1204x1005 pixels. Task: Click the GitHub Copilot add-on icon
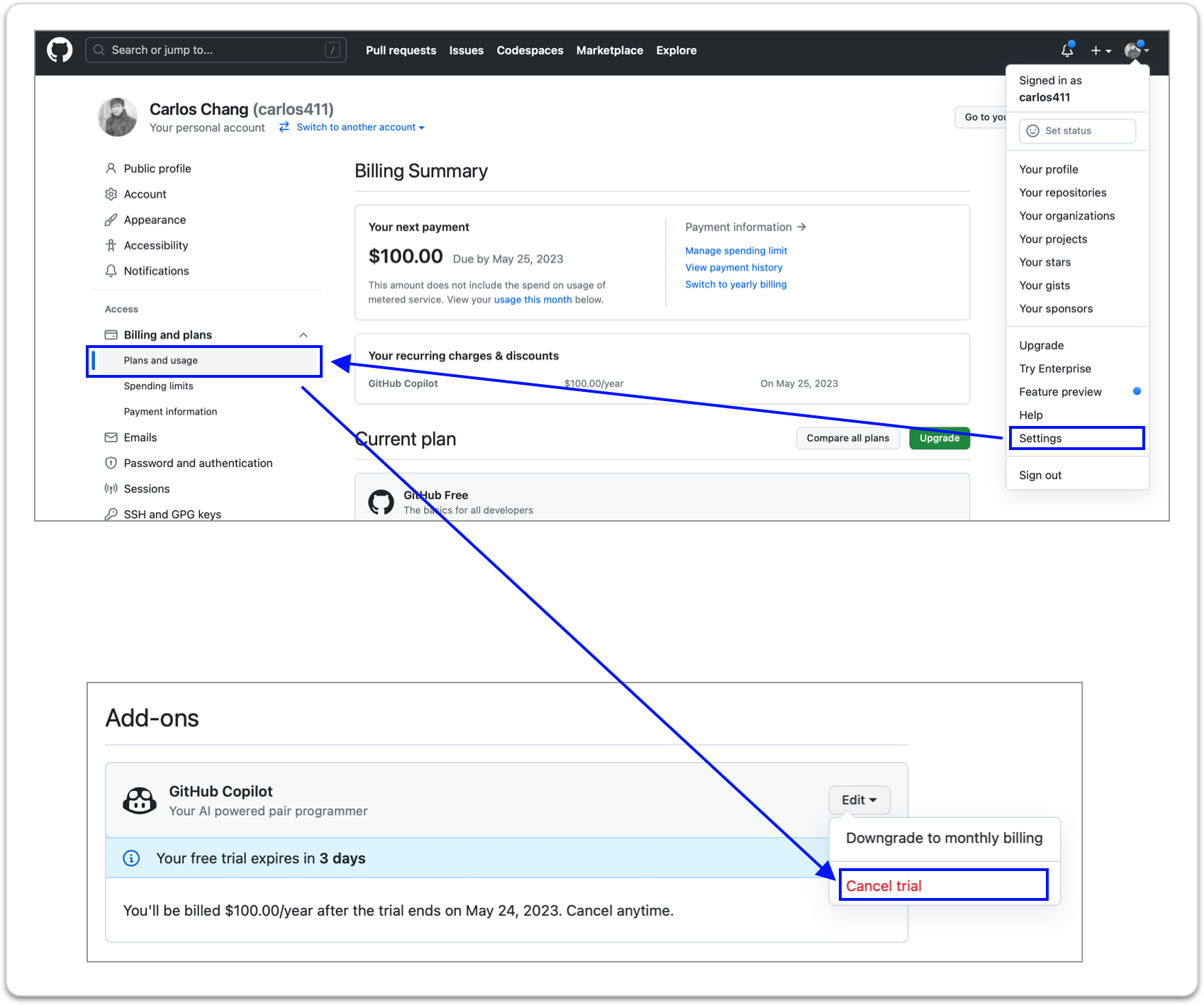140,800
